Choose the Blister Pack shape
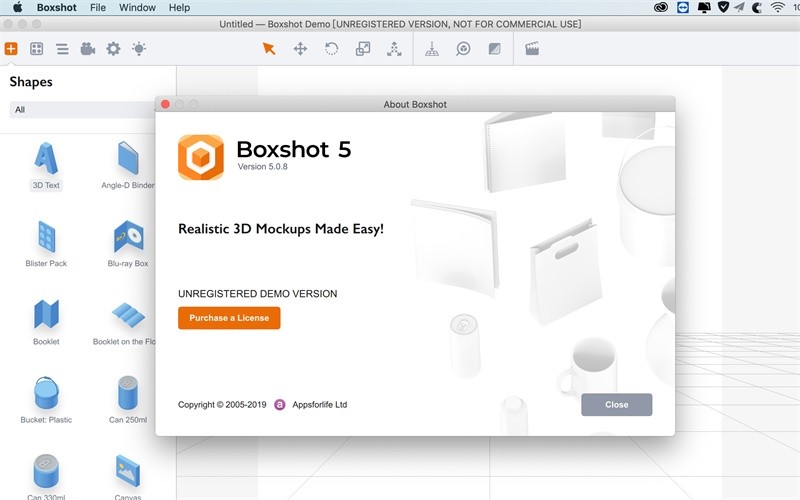 click(46, 244)
